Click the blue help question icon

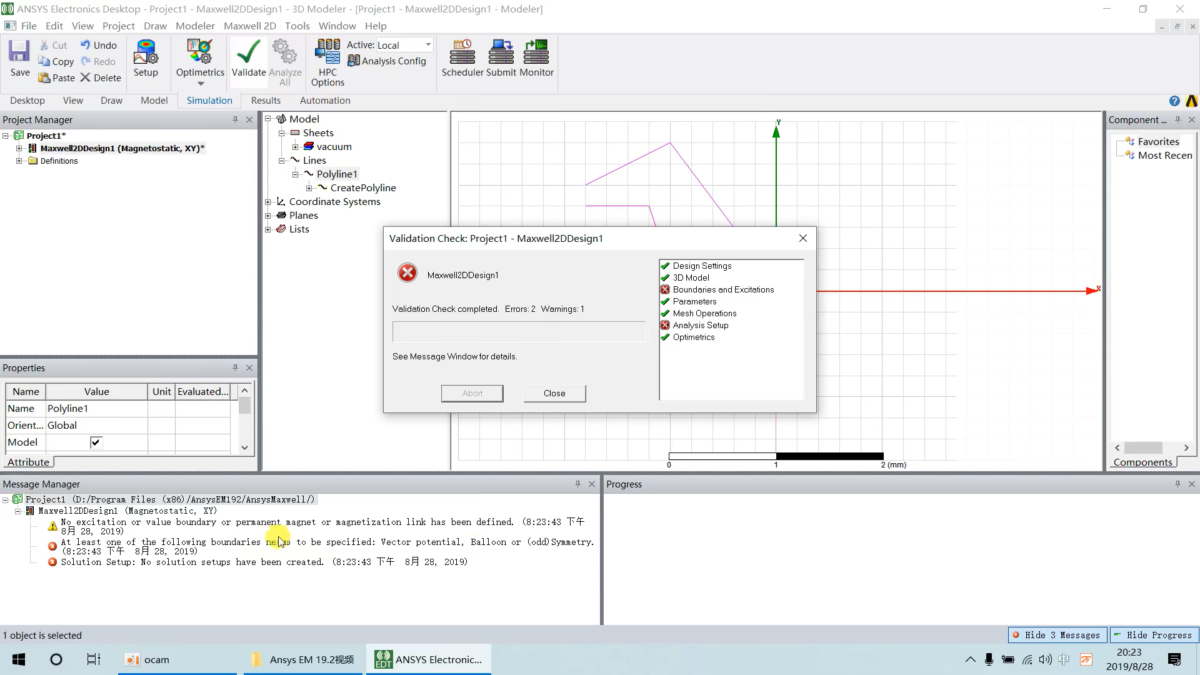click(x=1175, y=101)
